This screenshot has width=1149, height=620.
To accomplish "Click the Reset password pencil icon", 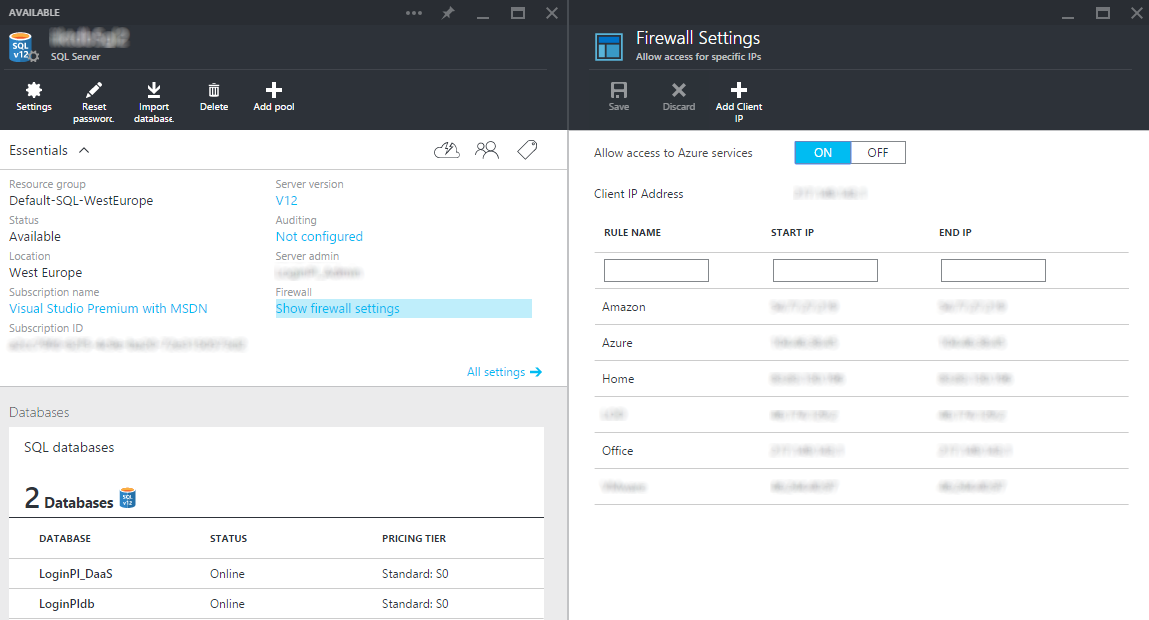I will (94, 90).
